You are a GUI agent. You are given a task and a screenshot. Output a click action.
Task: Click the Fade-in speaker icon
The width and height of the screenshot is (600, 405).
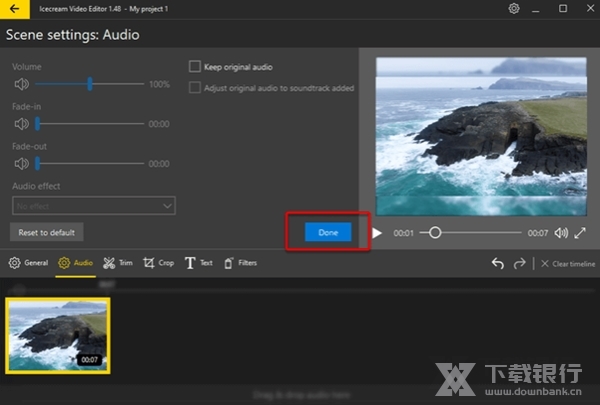[21, 124]
